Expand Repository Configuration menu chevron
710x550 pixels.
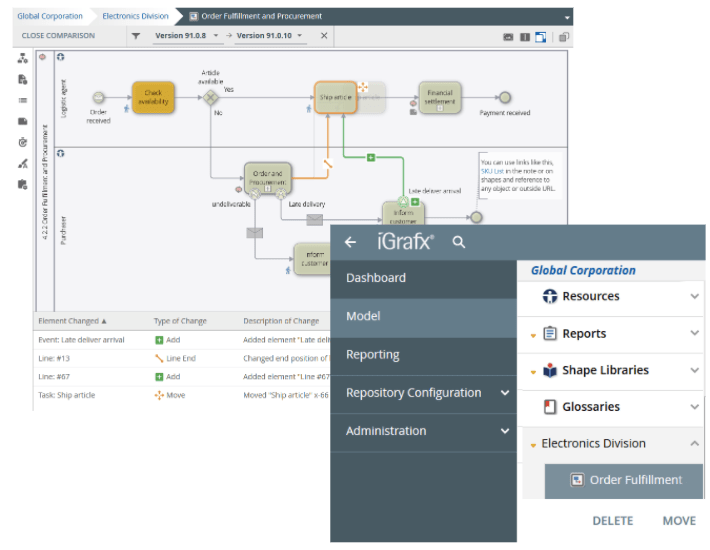[505, 393]
